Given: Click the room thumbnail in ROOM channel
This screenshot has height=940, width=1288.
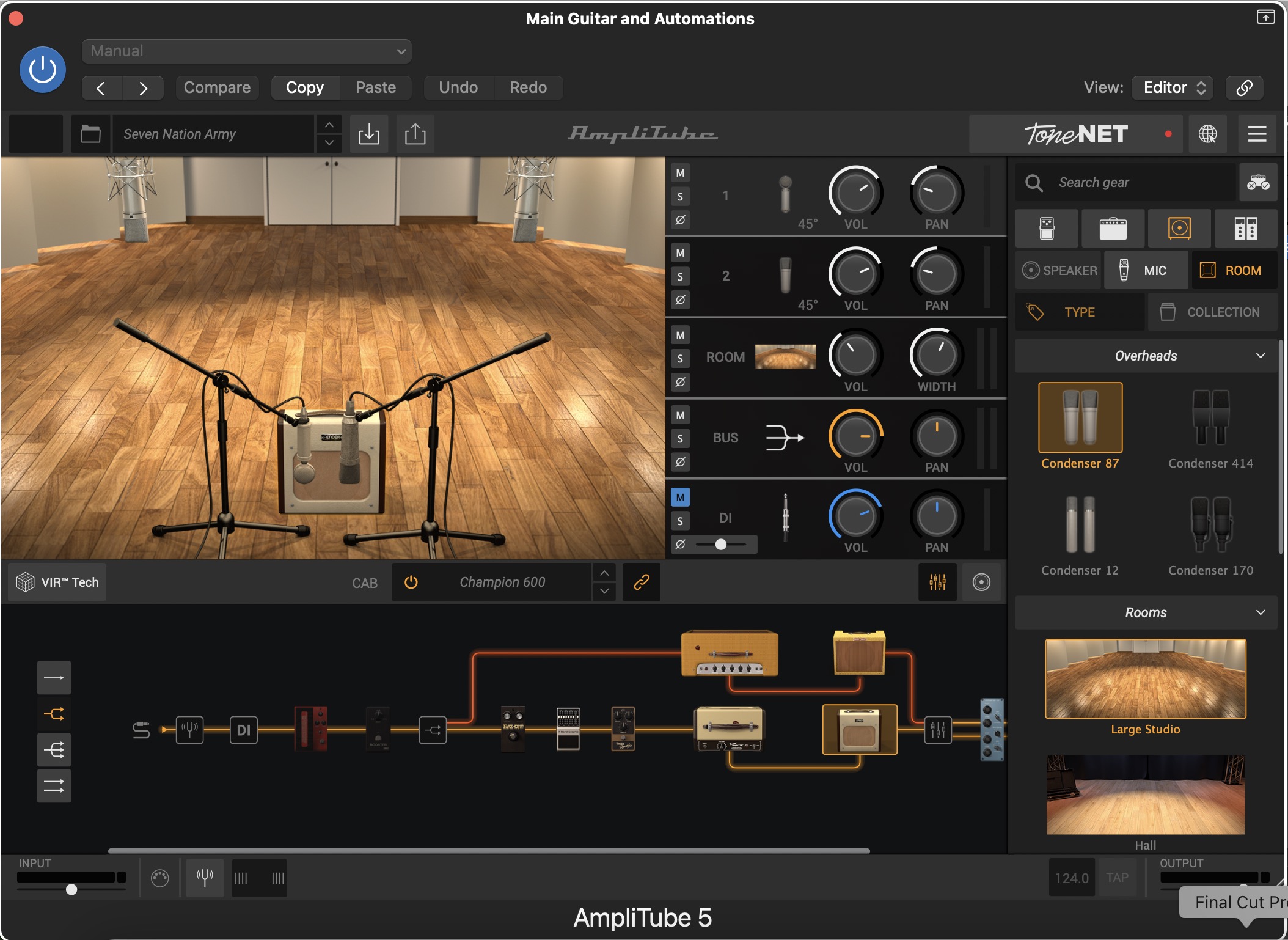Looking at the screenshot, I should (785, 357).
